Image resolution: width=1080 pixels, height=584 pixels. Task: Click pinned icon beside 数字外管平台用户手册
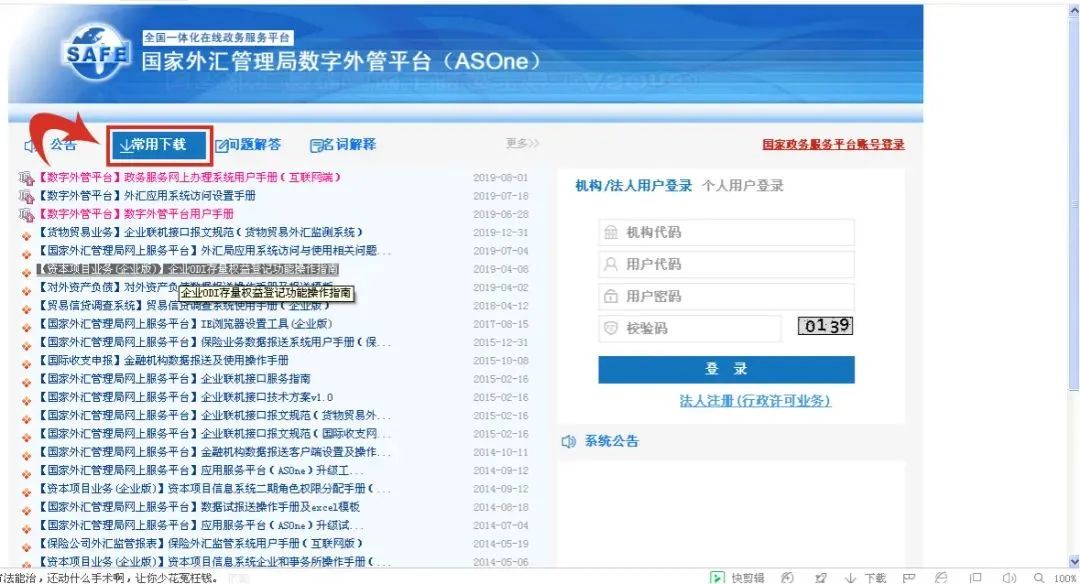click(26, 216)
